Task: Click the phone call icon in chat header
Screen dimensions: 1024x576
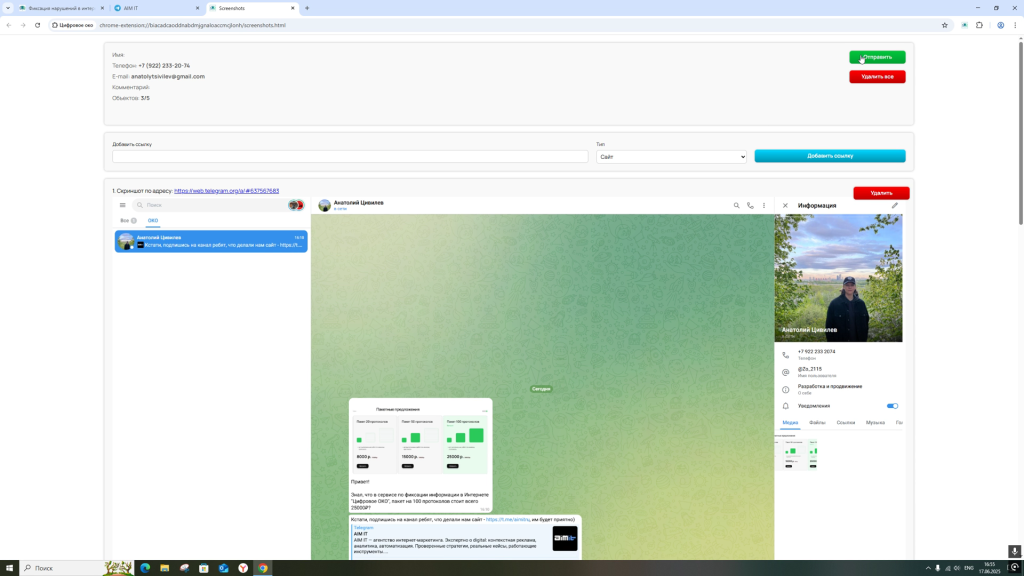Action: tap(750, 206)
